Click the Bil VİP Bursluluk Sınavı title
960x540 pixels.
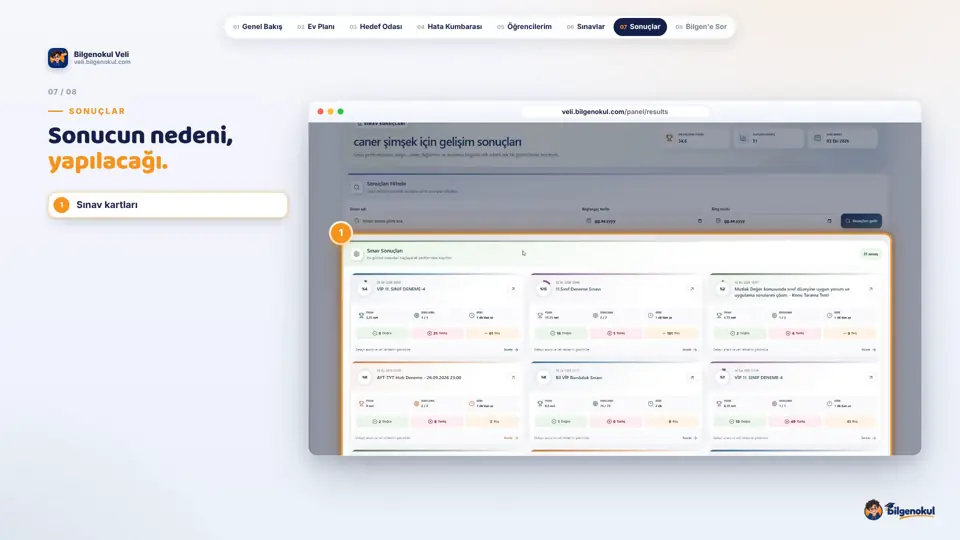point(579,378)
